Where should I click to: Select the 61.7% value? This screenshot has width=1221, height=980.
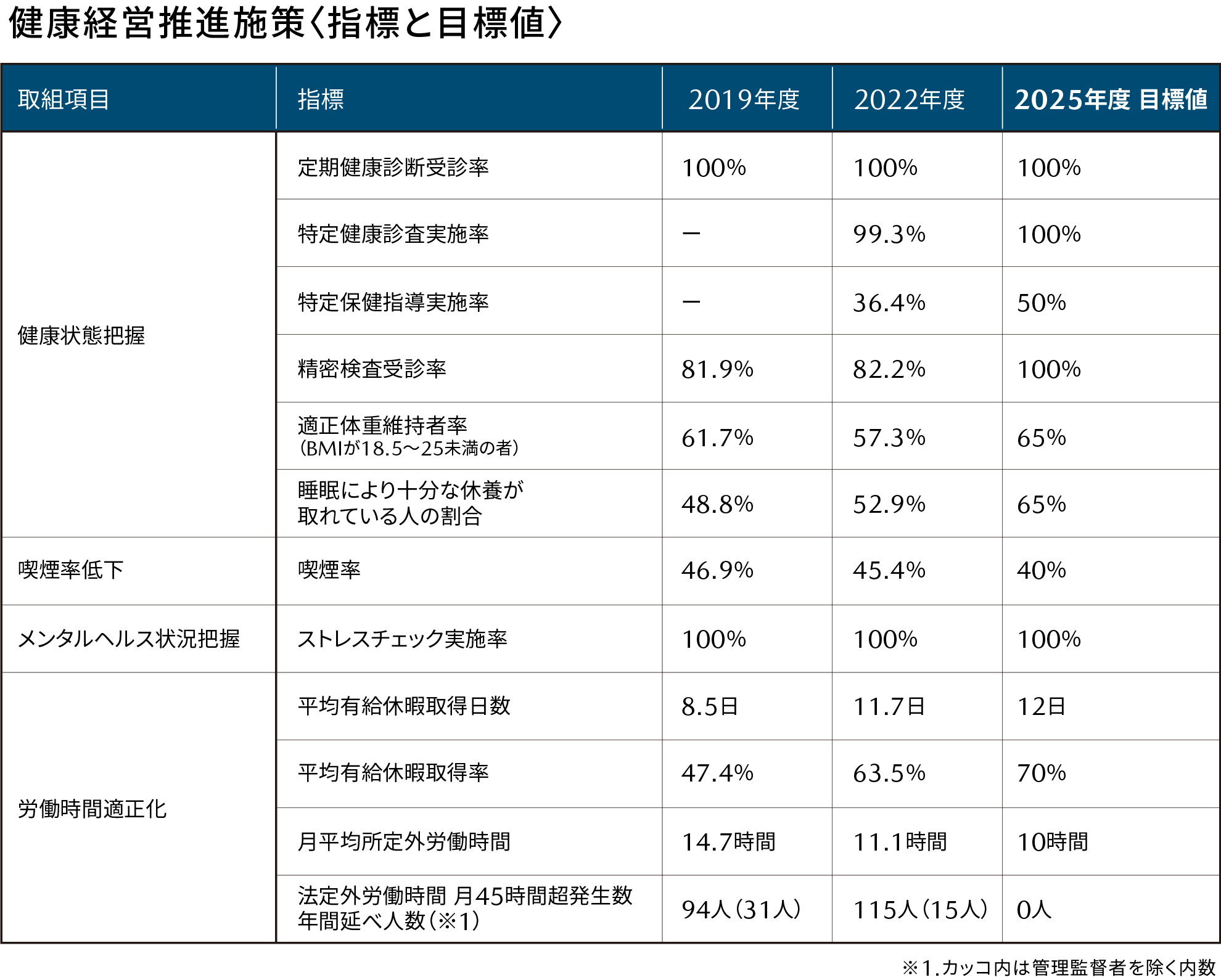coord(718,438)
